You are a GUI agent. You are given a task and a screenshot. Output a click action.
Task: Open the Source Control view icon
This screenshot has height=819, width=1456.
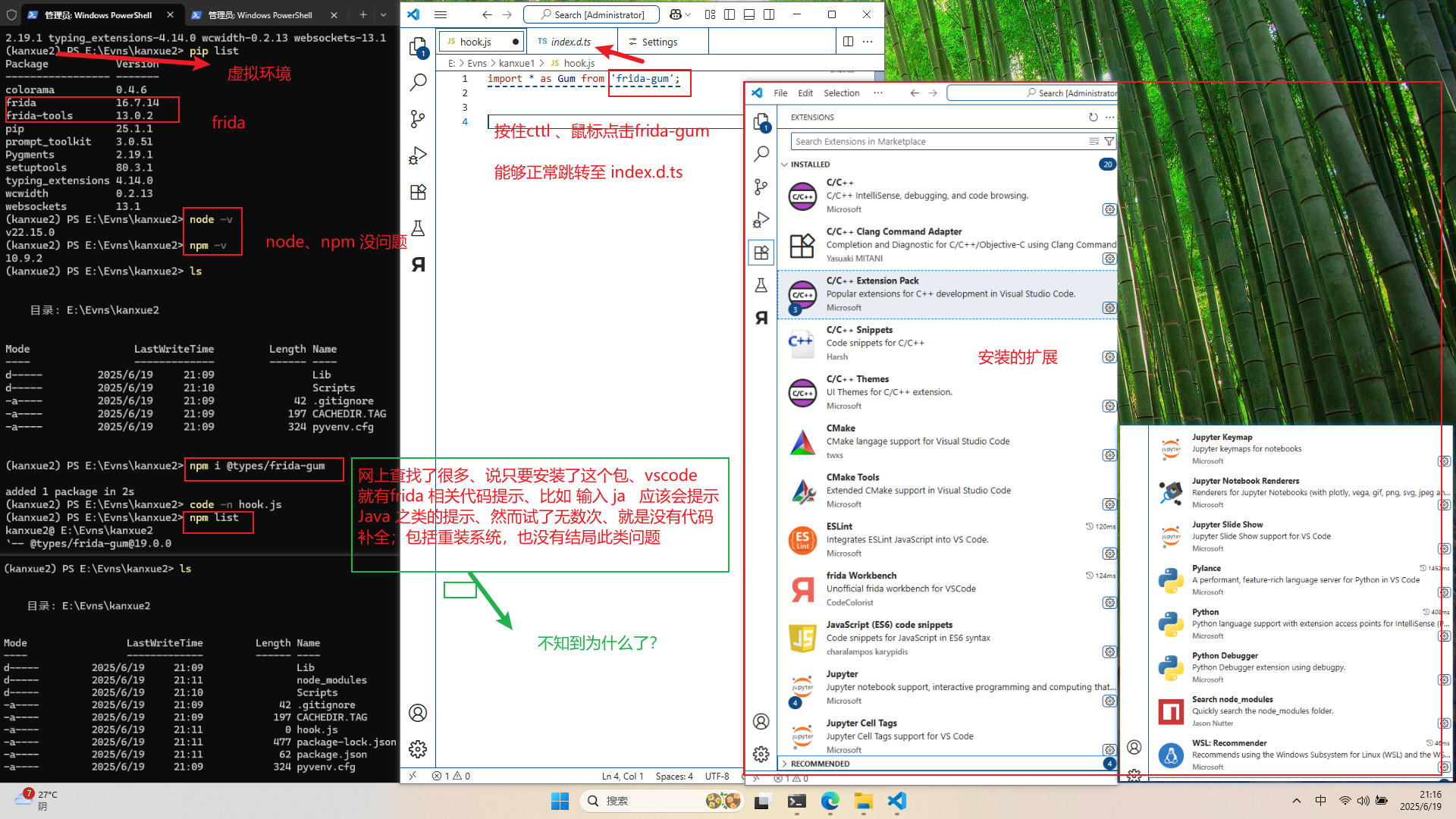click(x=418, y=119)
